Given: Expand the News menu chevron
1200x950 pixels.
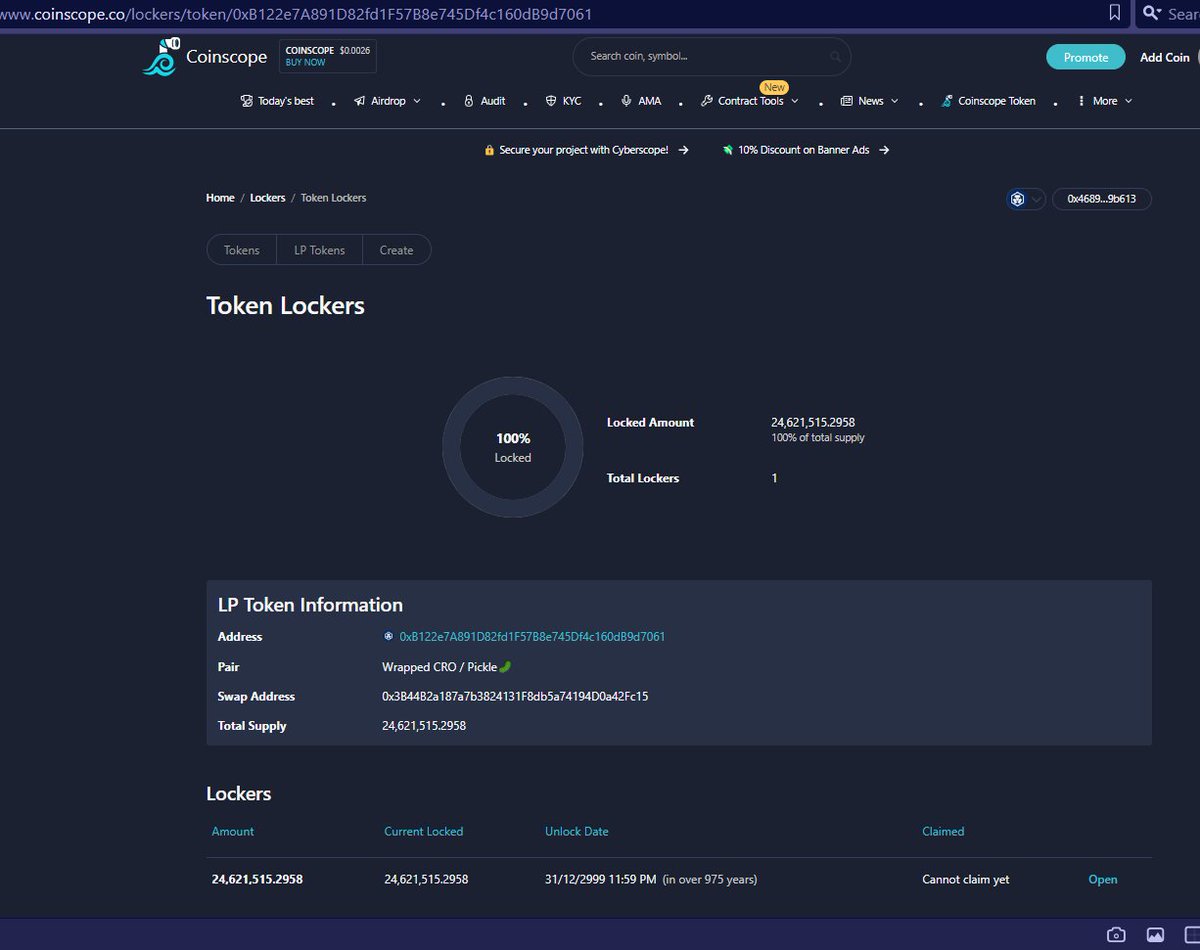Looking at the screenshot, I should [x=895, y=101].
